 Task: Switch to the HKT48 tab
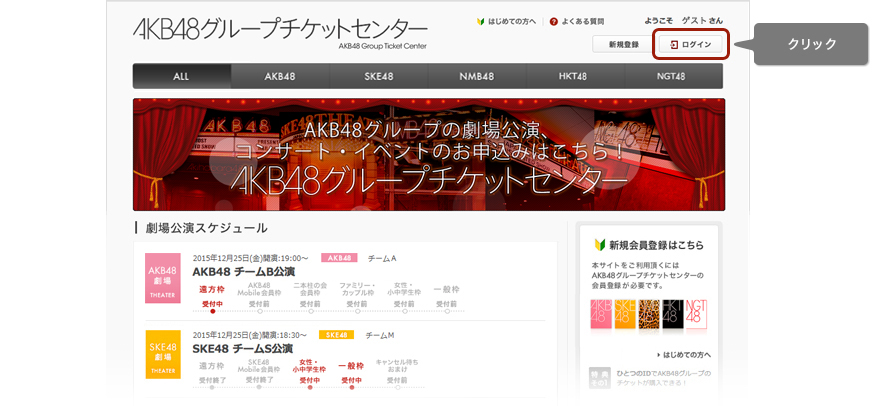[575, 76]
